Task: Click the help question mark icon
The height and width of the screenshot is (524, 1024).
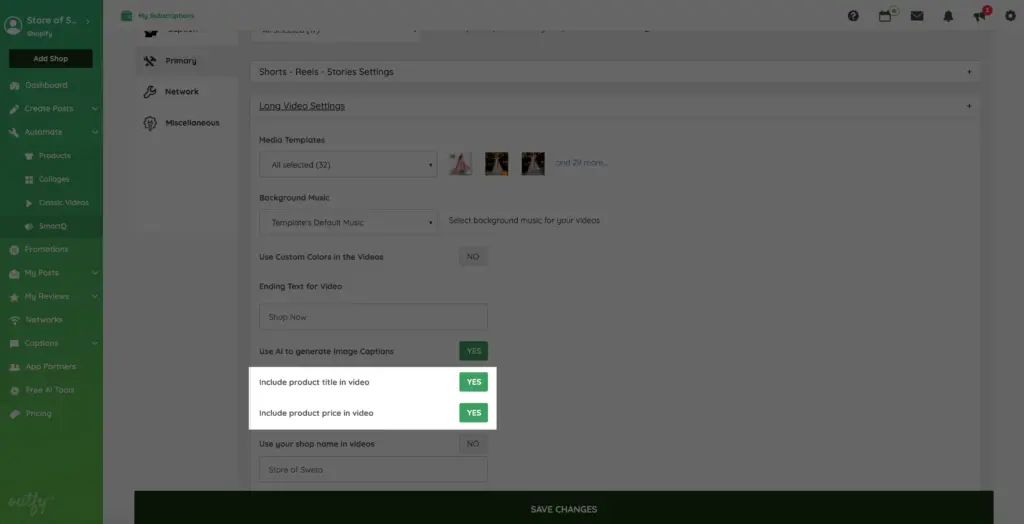Action: [853, 16]
